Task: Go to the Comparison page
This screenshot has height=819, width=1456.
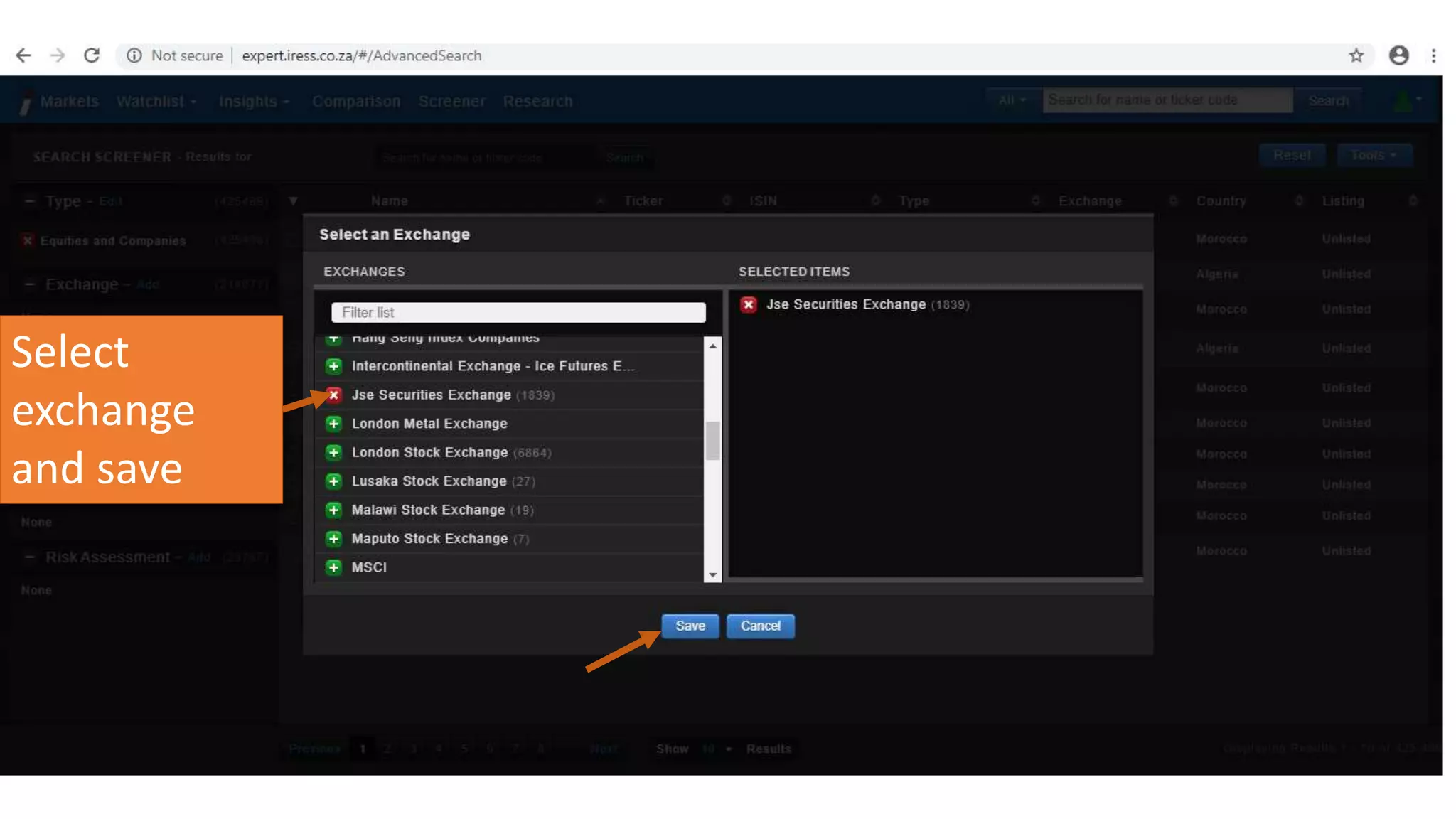Action: coord(356,102)
